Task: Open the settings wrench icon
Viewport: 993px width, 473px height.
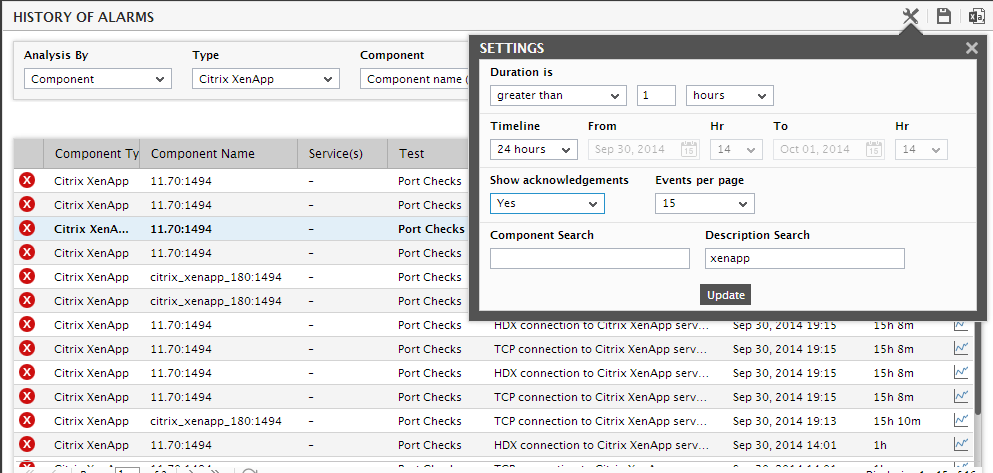Action: pyautogui.click(x=911, y=16)
